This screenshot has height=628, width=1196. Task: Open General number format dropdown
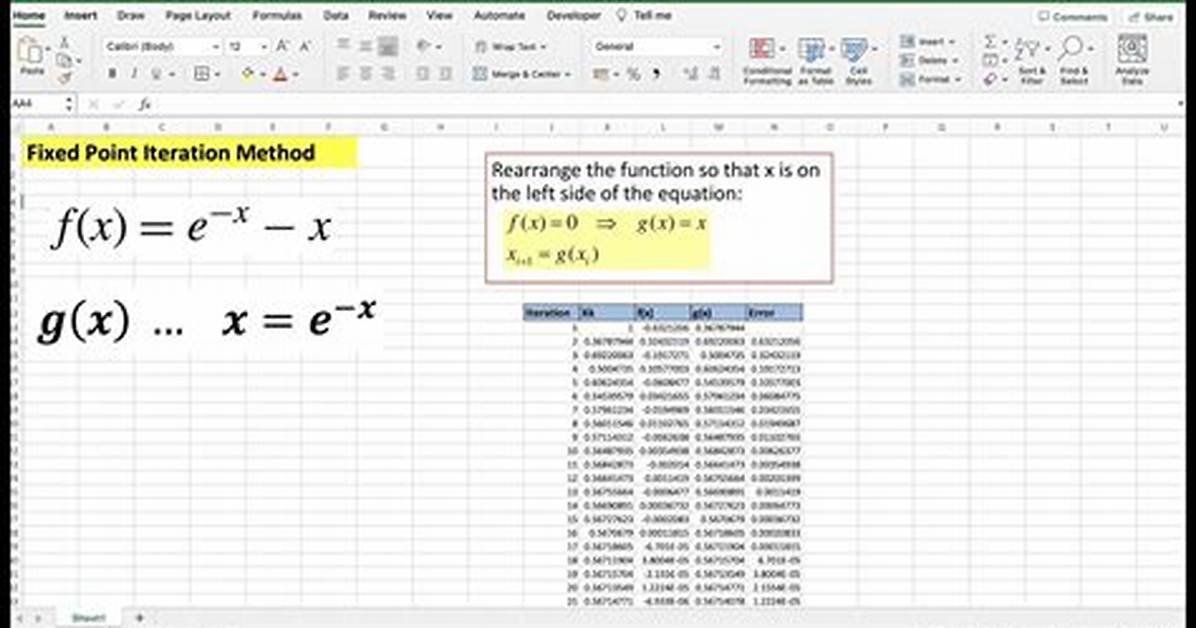[657, 47]
